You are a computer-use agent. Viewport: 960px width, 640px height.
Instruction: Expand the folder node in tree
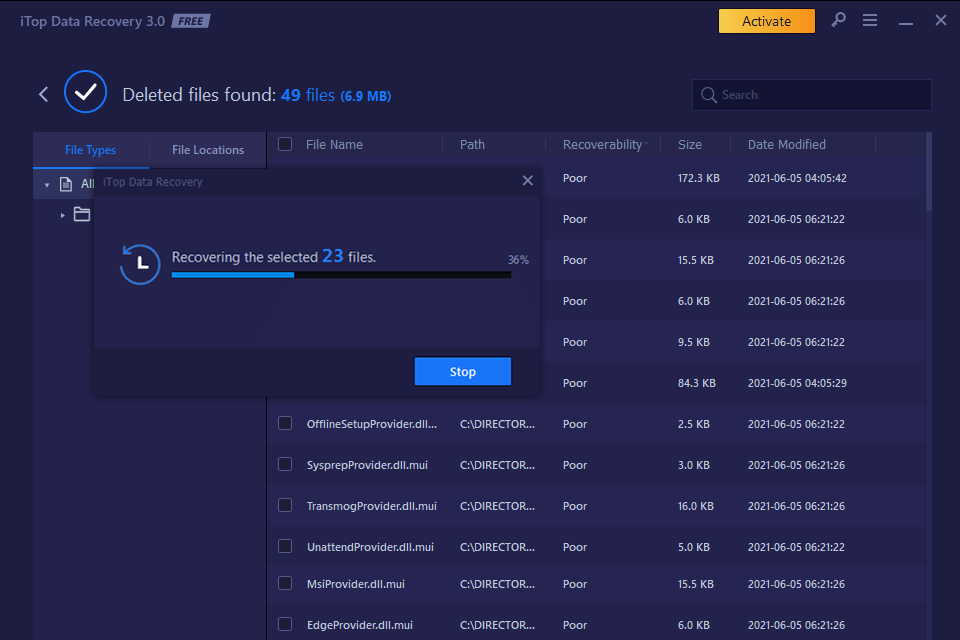[x=62, y=215]
